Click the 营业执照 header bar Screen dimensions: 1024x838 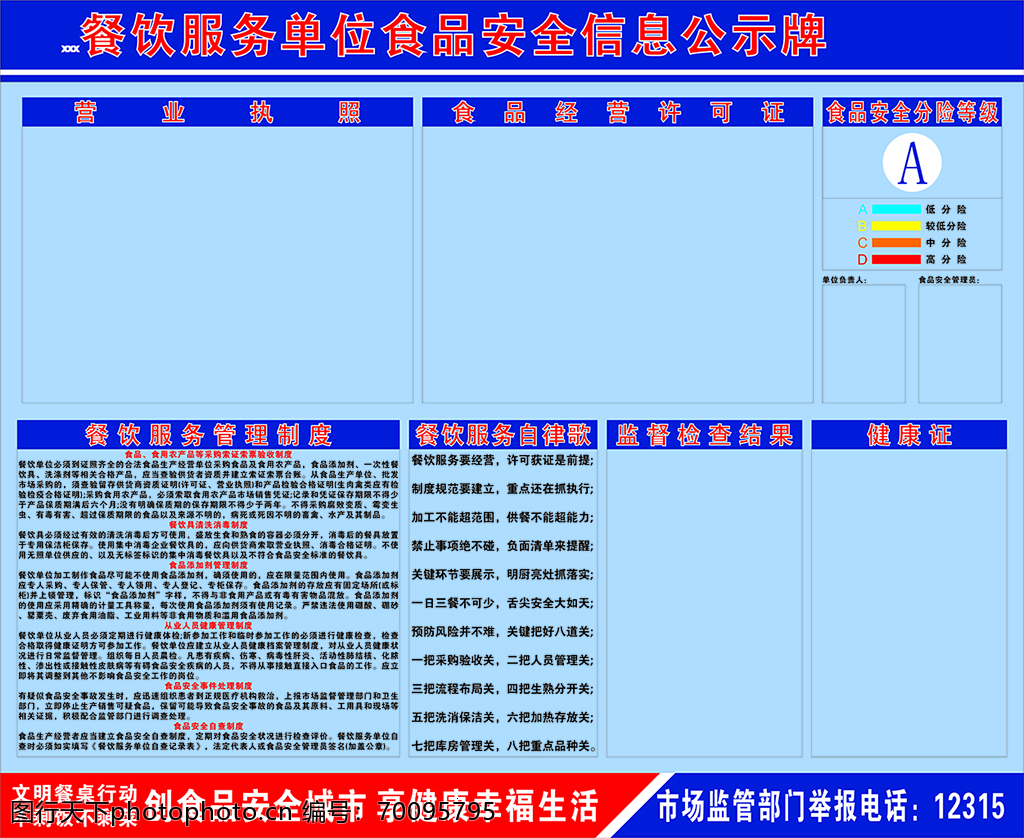click(x=217, y=112)
